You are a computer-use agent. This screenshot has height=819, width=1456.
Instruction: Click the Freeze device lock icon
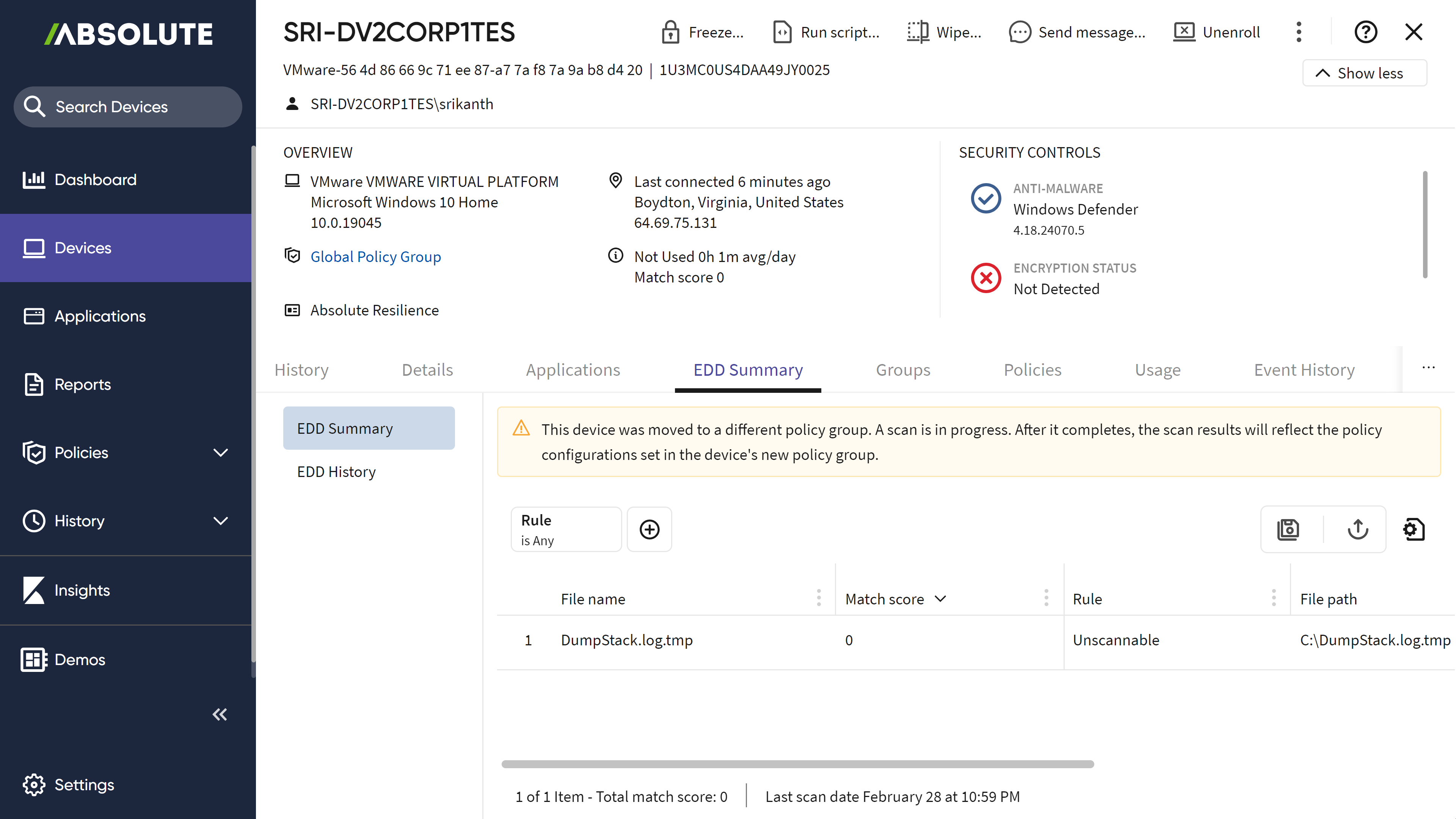coord(670,32)
